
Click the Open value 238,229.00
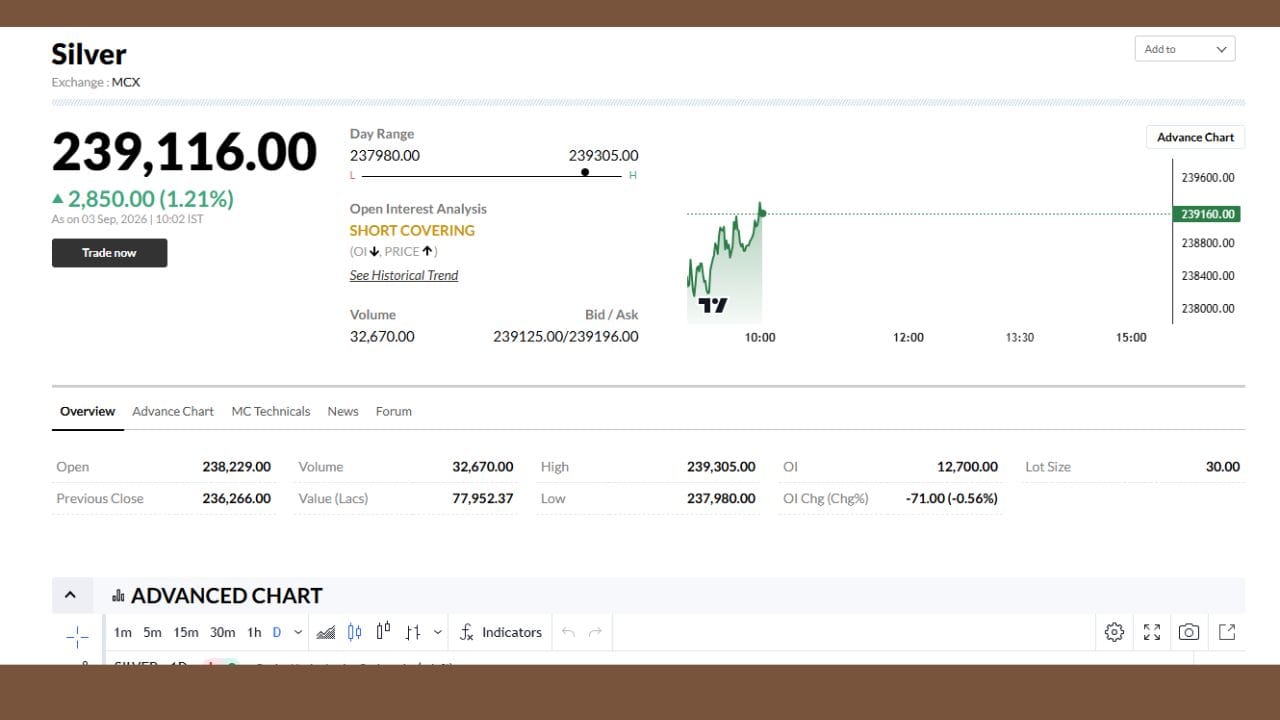coord(236,466)
